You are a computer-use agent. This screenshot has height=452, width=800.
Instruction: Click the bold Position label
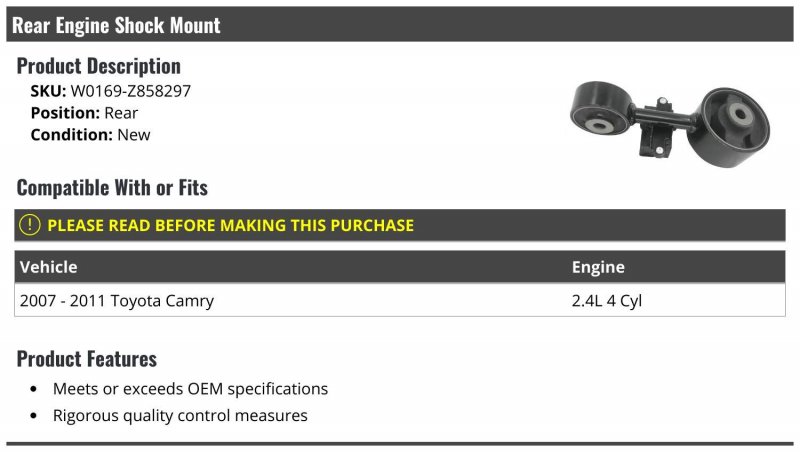point(65,113)
